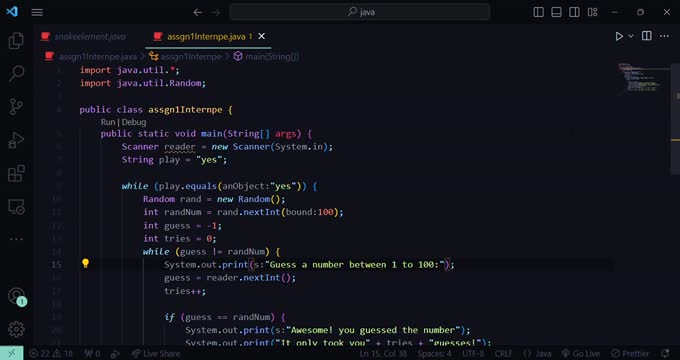This screenshot has height=360, width=680.
Task: Open the Source Control view
Action: pos(16,107)
